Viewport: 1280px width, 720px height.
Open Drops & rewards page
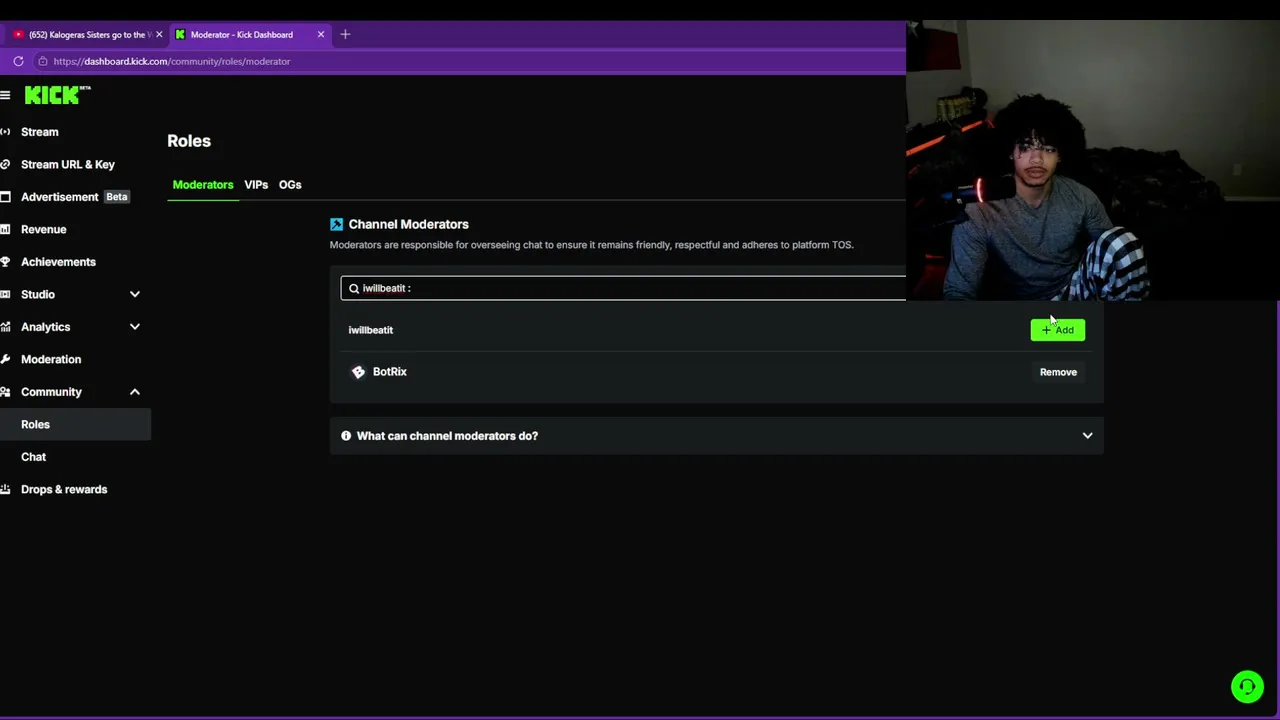click(64, 489)
